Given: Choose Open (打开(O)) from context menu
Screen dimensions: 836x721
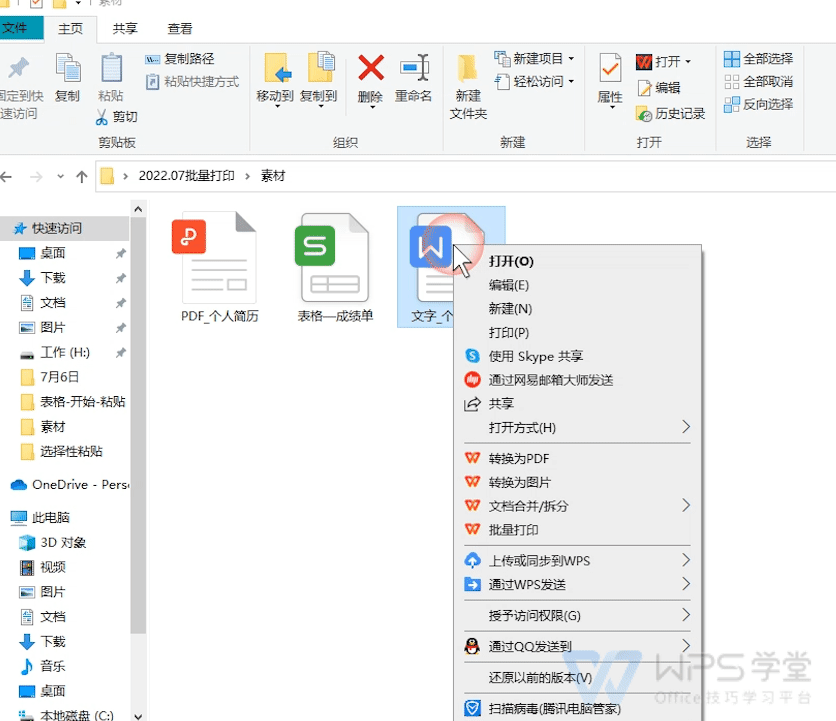Looking at the screenshot, I should (577, 261).
